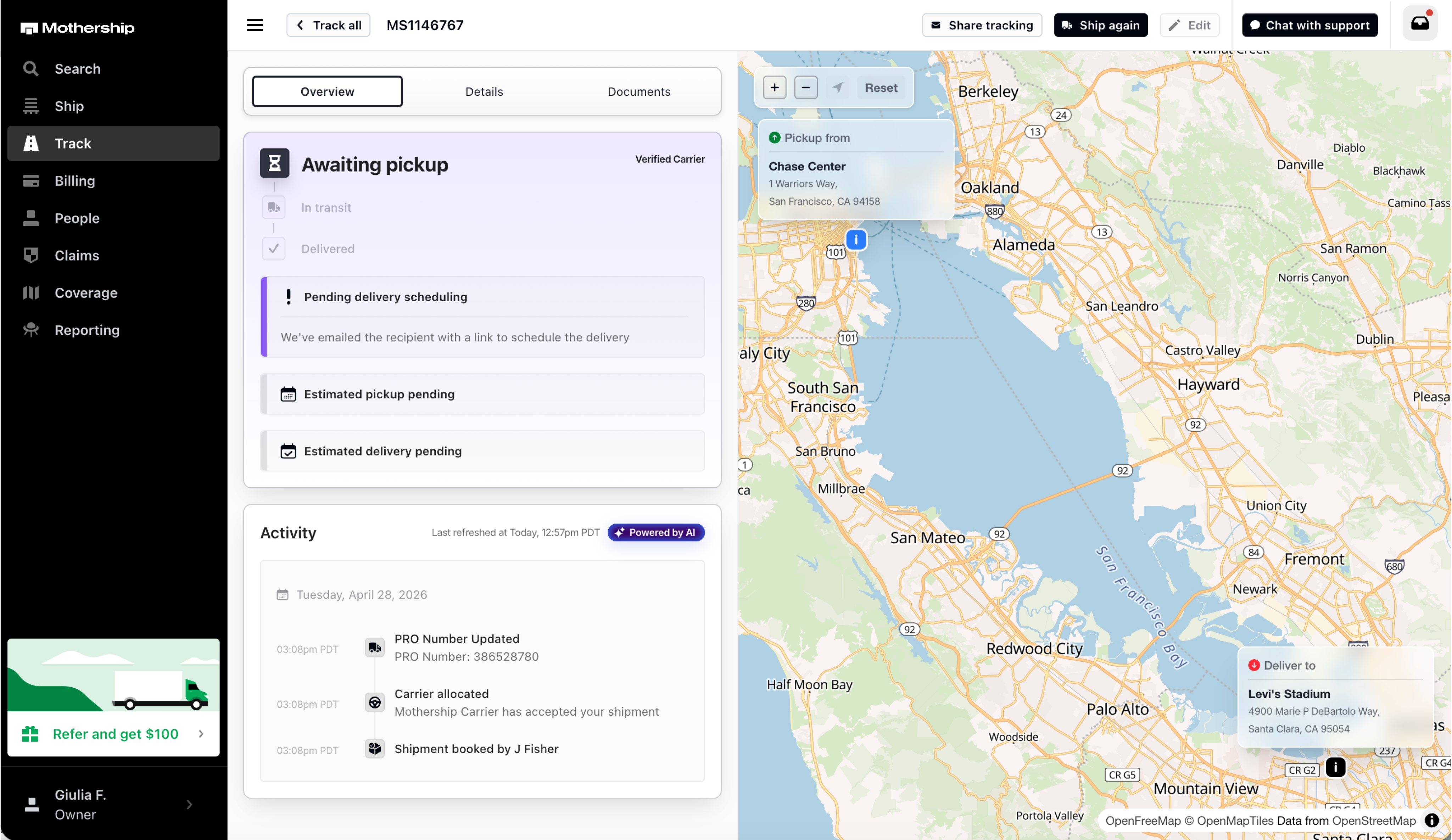Click the Coverage map icon
Viewport: 1452px width, 840px height.
[30, 293]
